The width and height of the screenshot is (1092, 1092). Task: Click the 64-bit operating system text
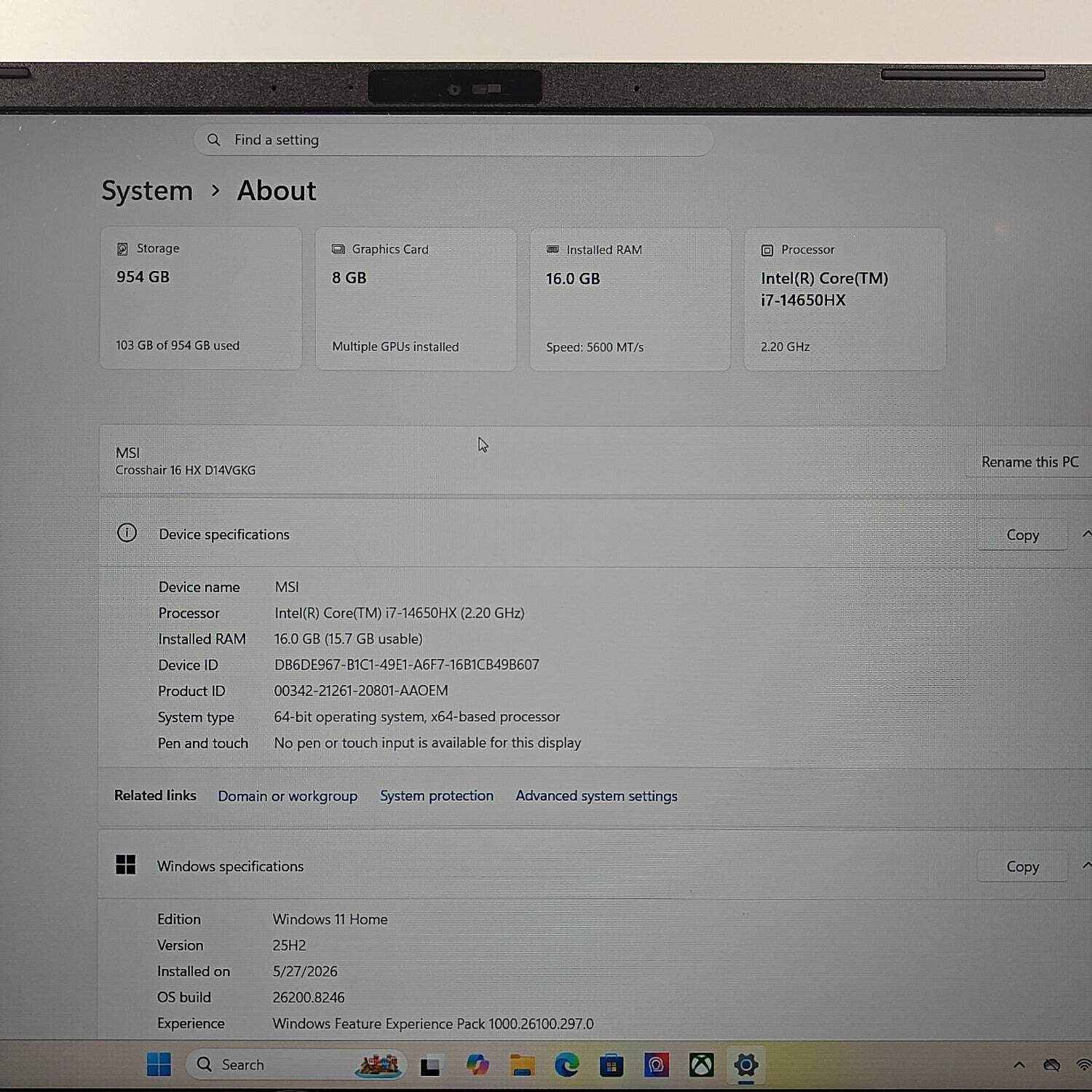point(417,717)
